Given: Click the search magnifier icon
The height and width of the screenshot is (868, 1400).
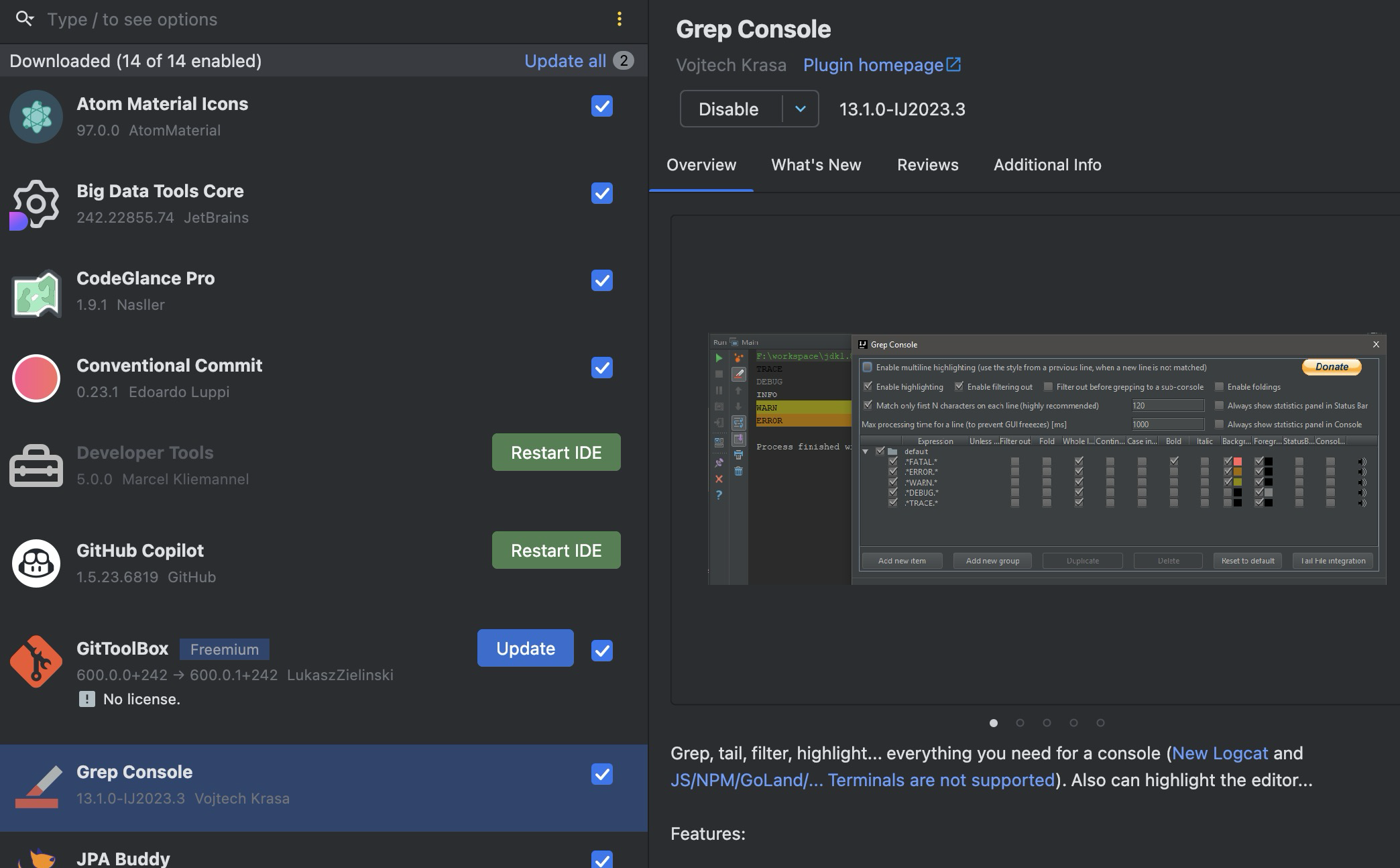Looking at the screenshot, I should point(24,19).
